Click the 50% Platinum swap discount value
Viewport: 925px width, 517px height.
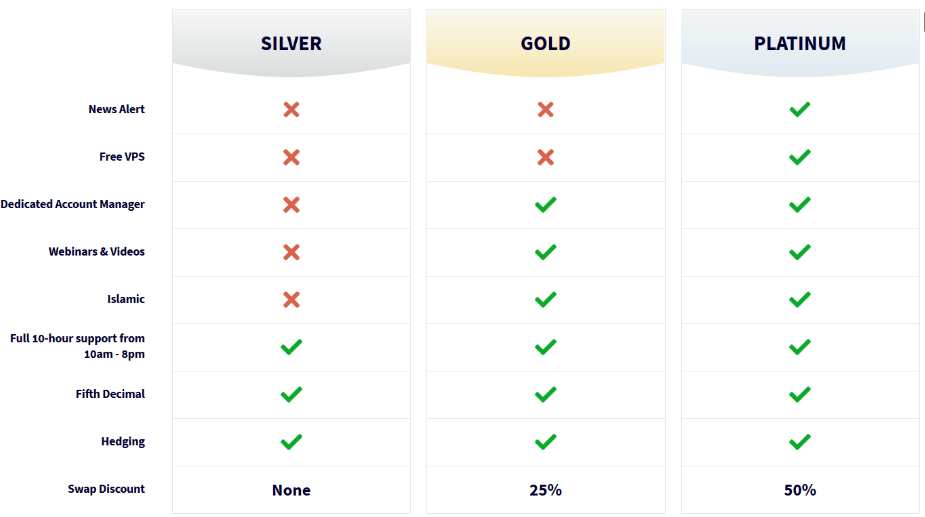coord(800,490)
